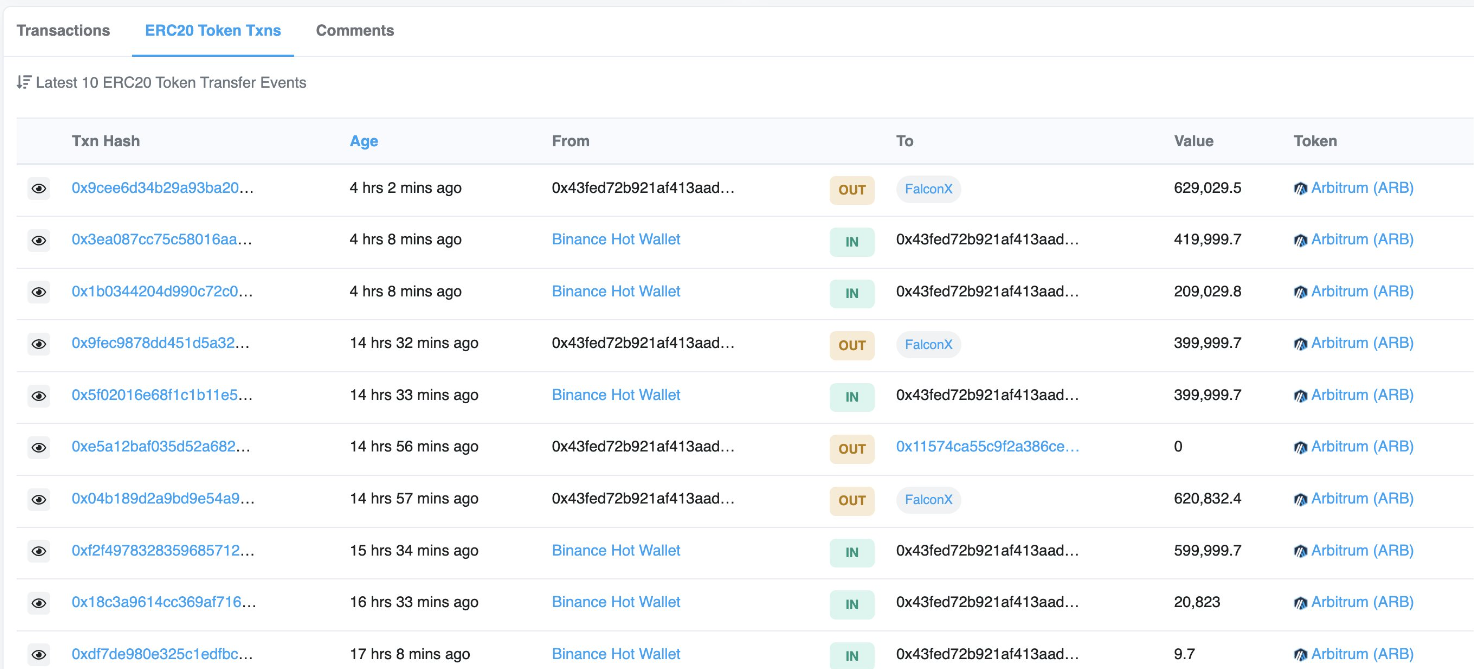Open transaction hash 0xdf7de980e325c1edfbc
The width and height of the screenshot is (1474, 669).
(x=163, y=654)
